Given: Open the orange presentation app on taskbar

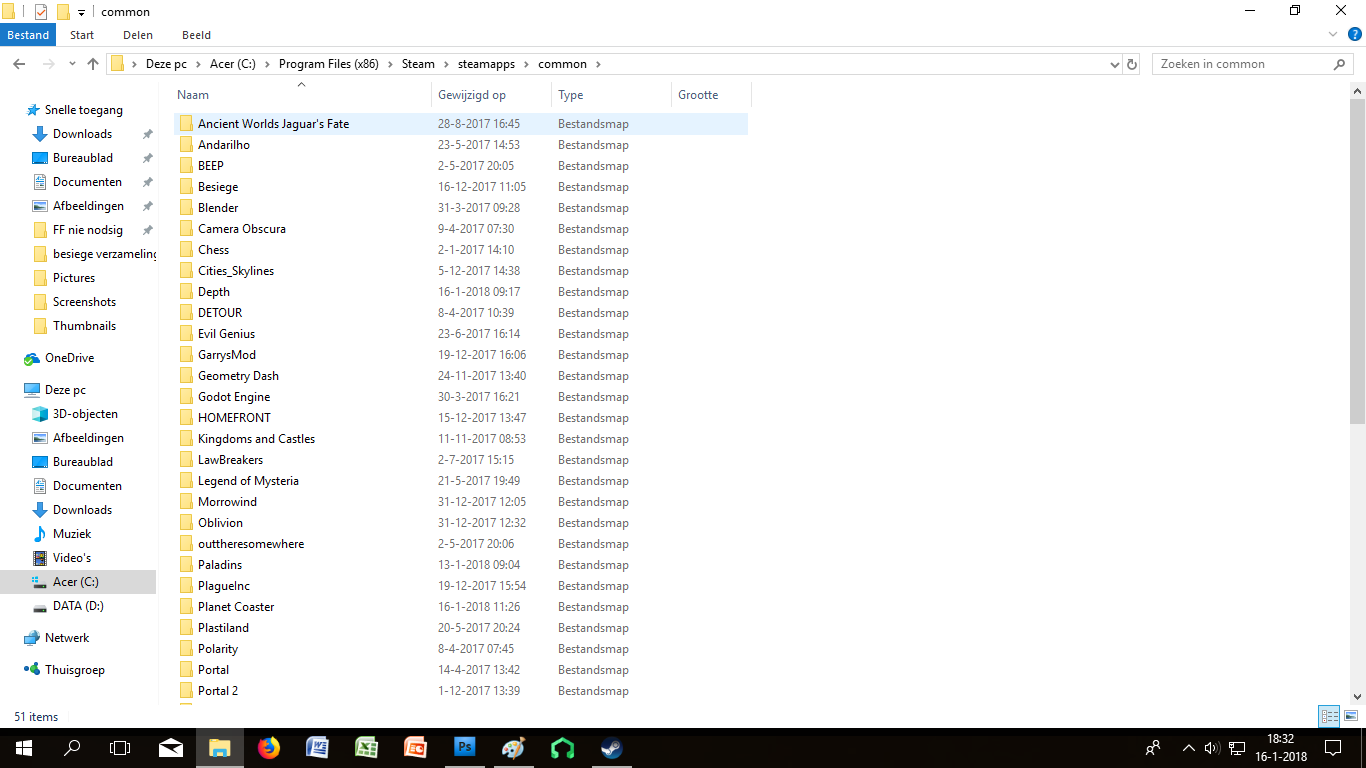Looking at the screenshot, I should tap(415, 747).
